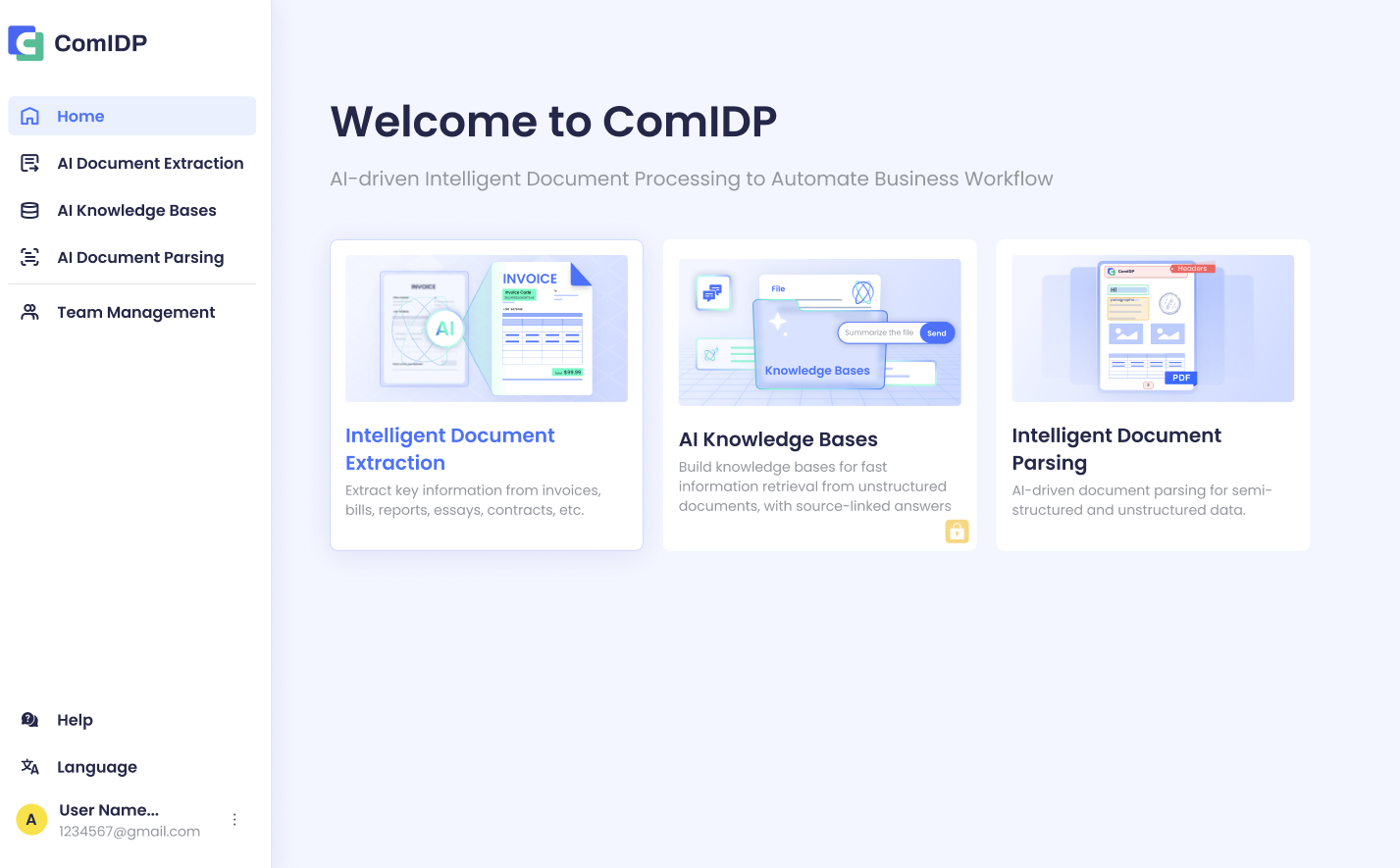Click the PDF parsing illustration thumbnail
The height and width of the screenshot is (868, 1400).
[1153, 329]
